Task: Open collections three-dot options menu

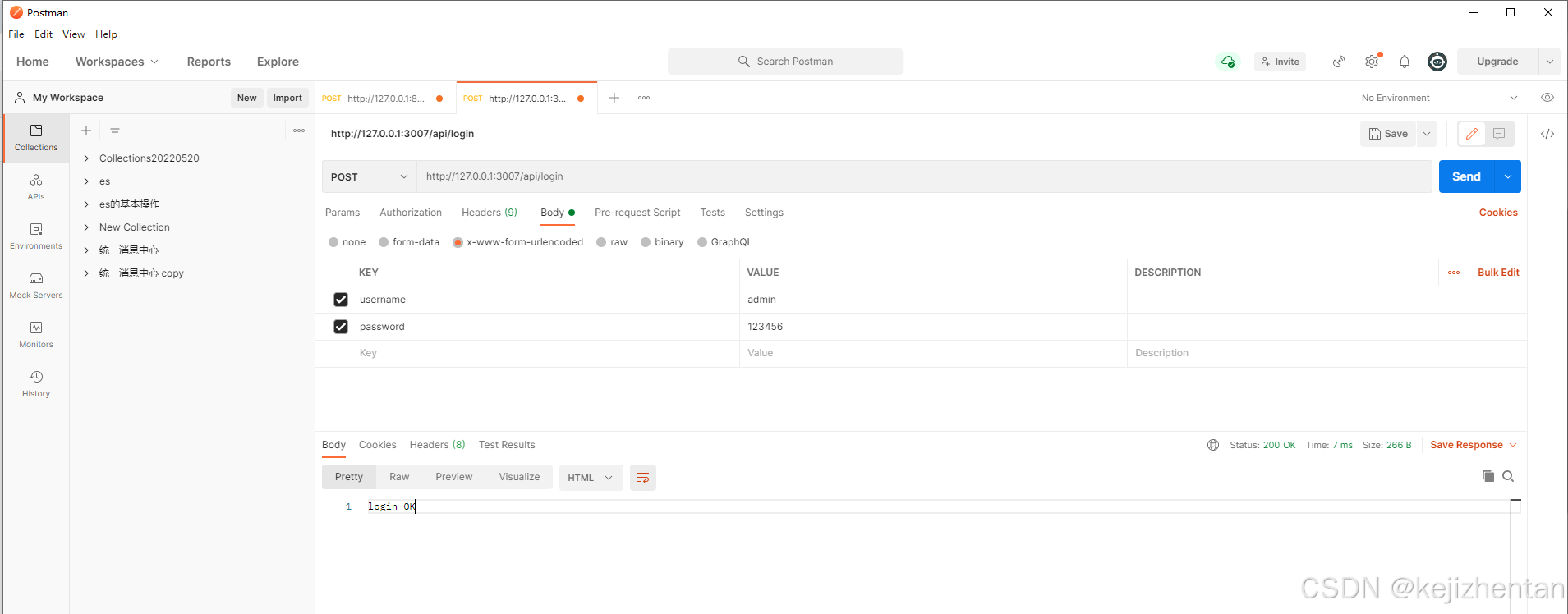Action: tap(299, 131)
